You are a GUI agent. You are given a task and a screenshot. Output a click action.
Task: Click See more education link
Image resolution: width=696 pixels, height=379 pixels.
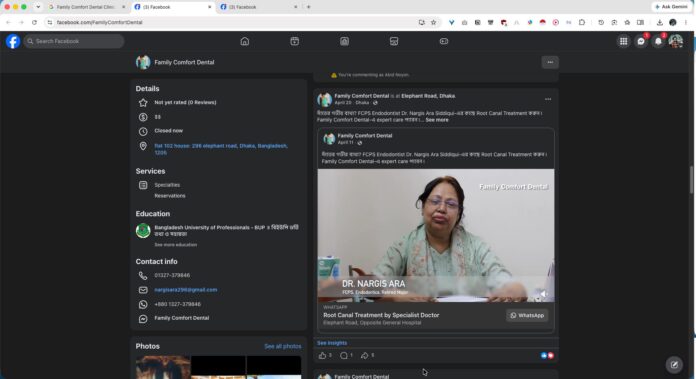tap(175, 245)
